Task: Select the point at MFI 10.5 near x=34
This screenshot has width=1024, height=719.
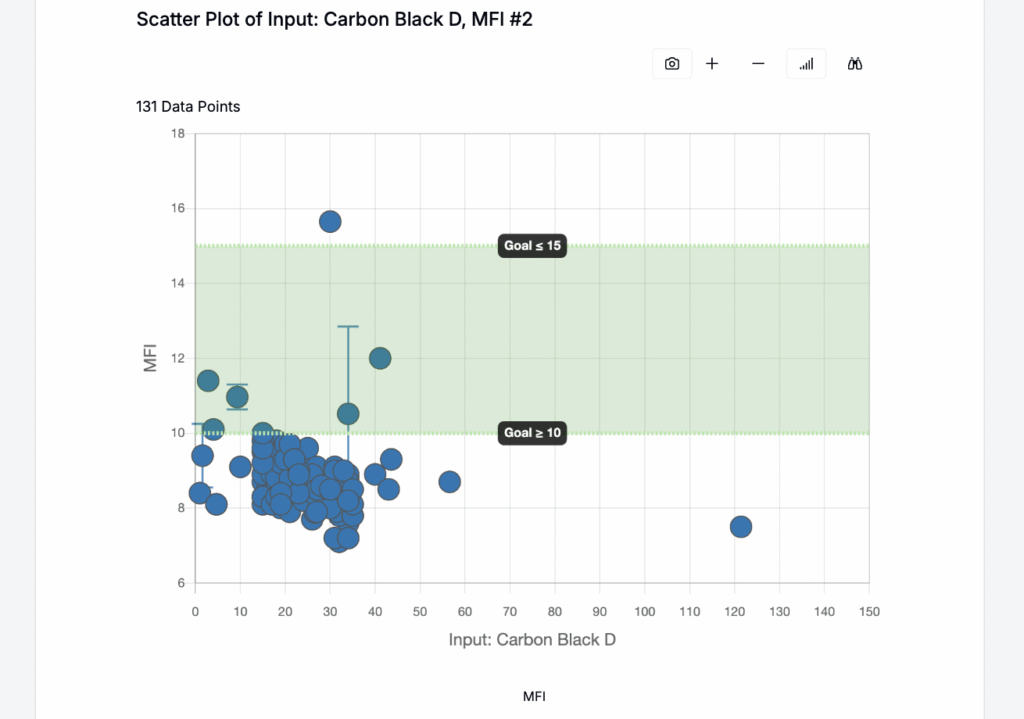Action: (x=348, y=414)
